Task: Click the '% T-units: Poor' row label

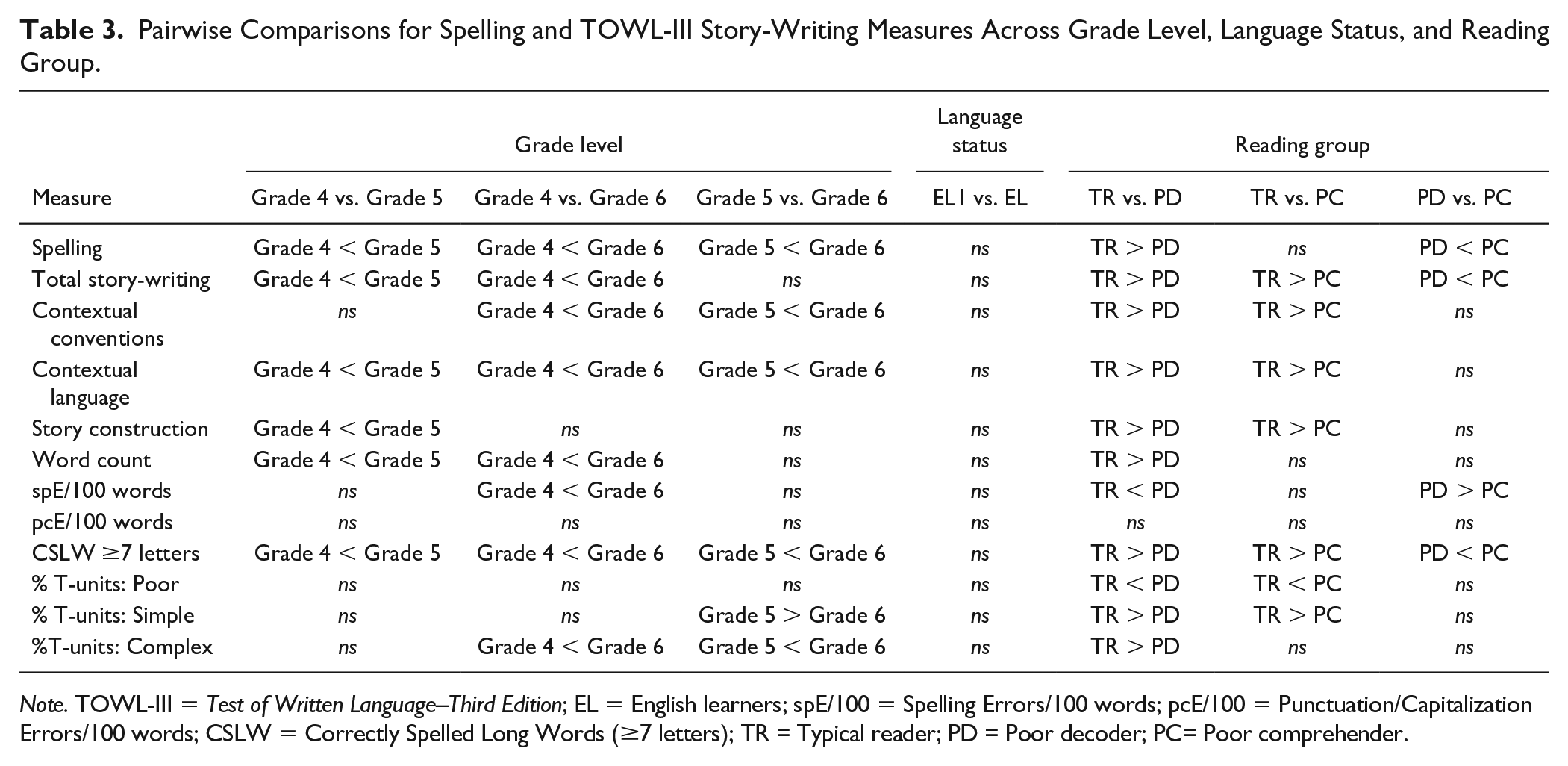Action: 105,584
